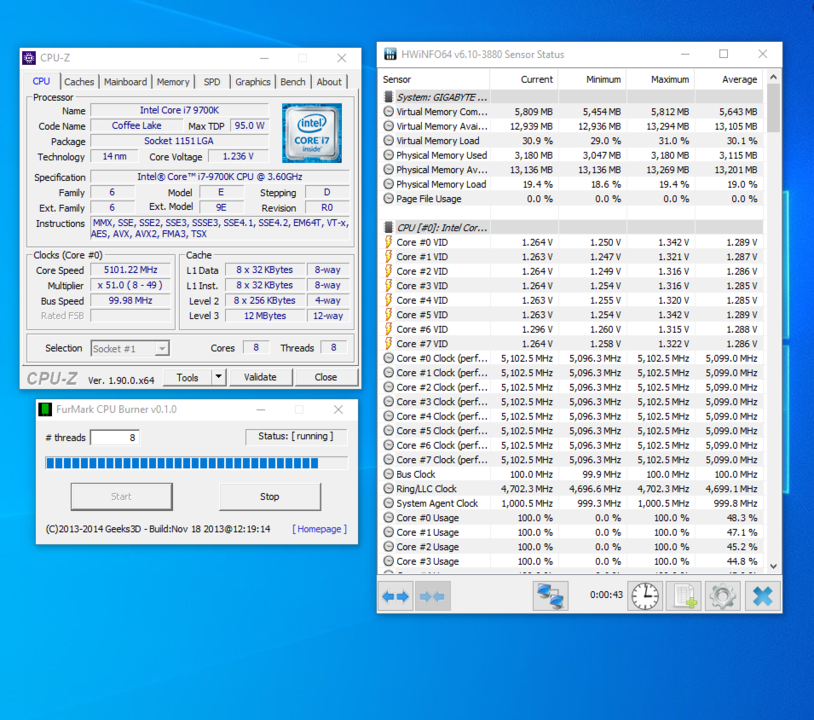Click the HWiNFO vertical scrollbar thumb
The image size is (814, 720).
point(773,107)
